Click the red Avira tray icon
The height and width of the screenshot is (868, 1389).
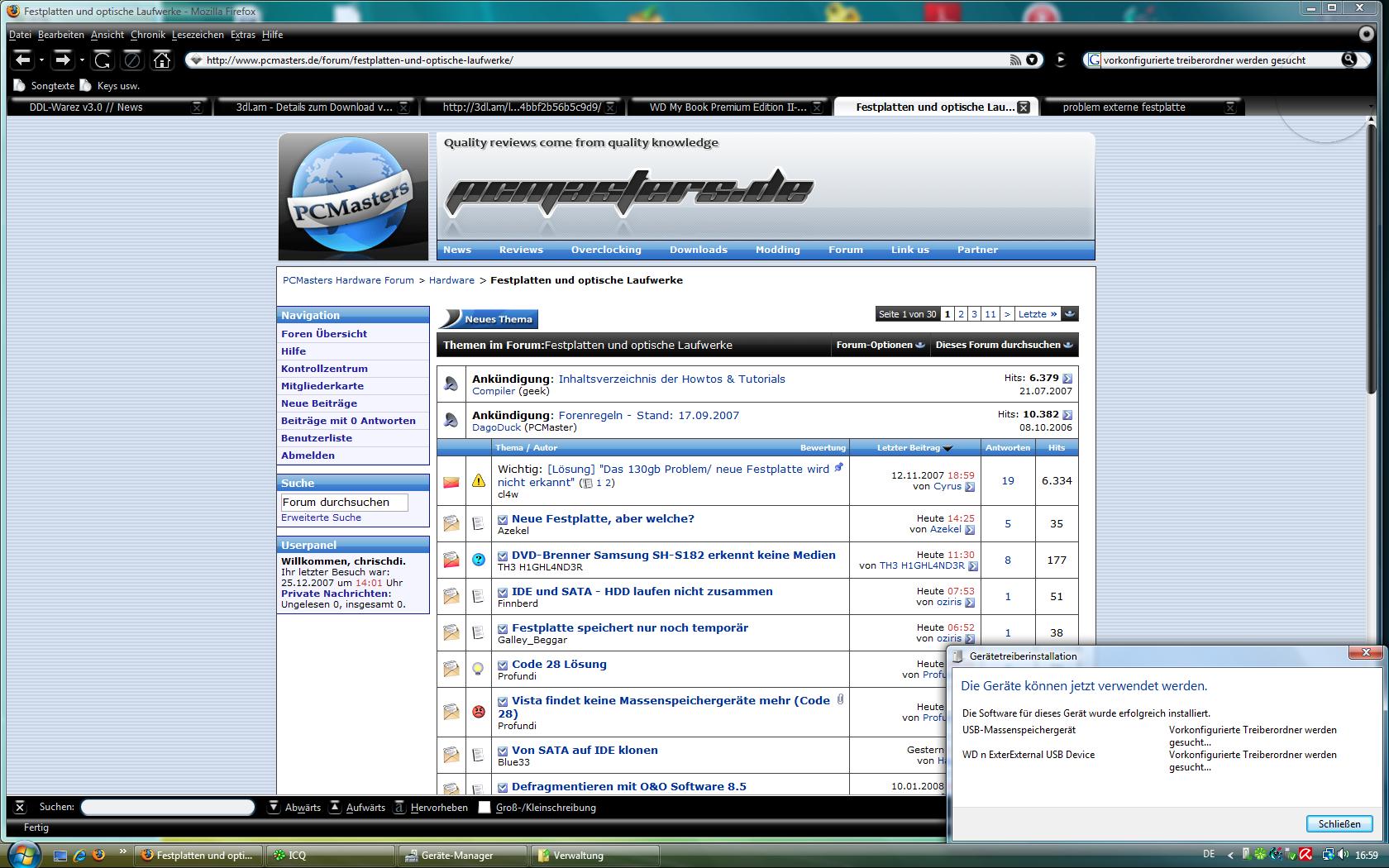pos(1305,855)
